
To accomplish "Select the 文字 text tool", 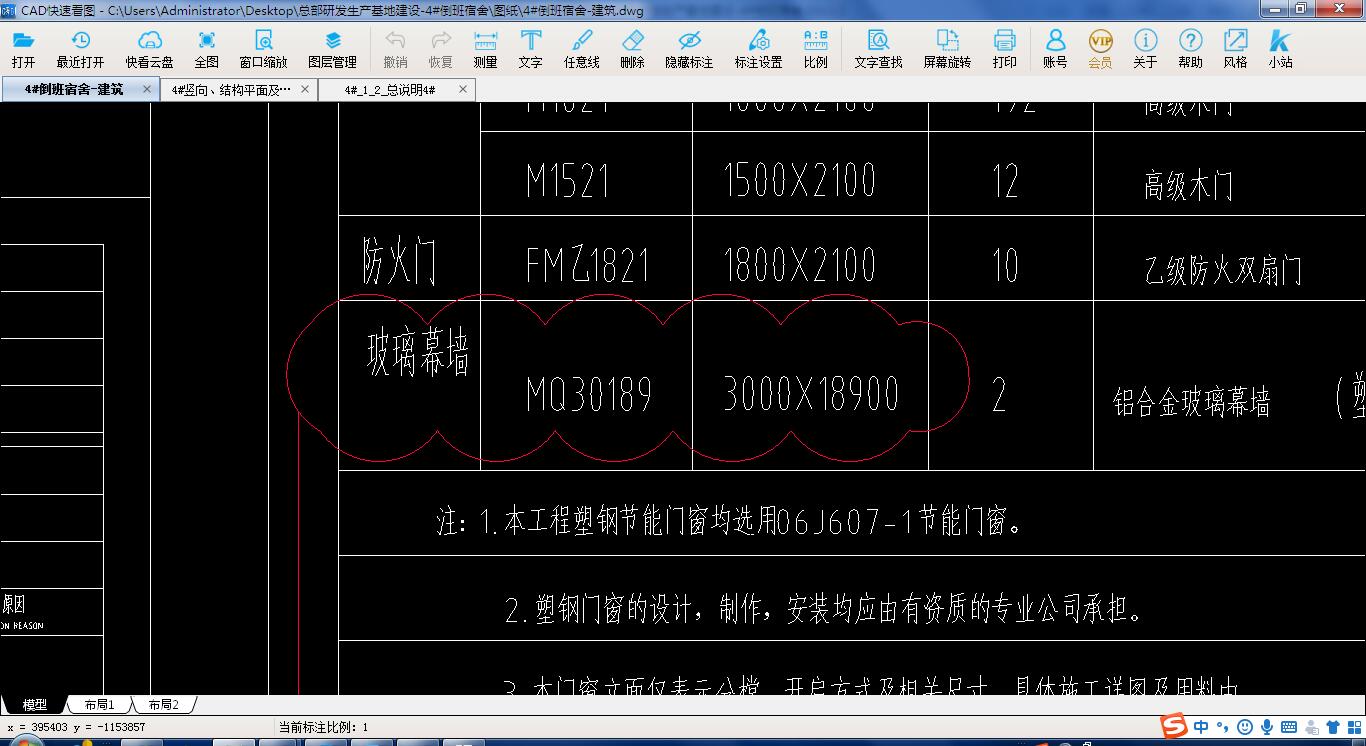I will click(530, 48).
